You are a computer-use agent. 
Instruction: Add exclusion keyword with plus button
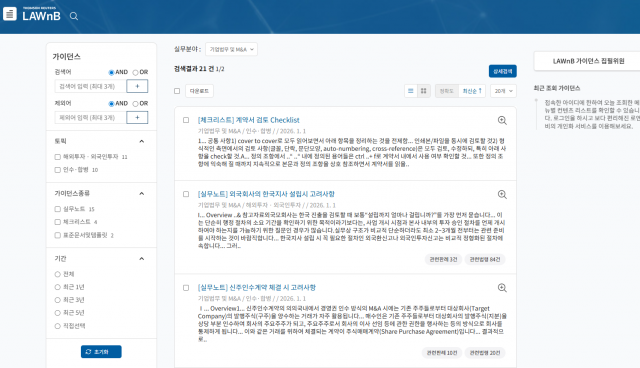(x=137, y=117)
